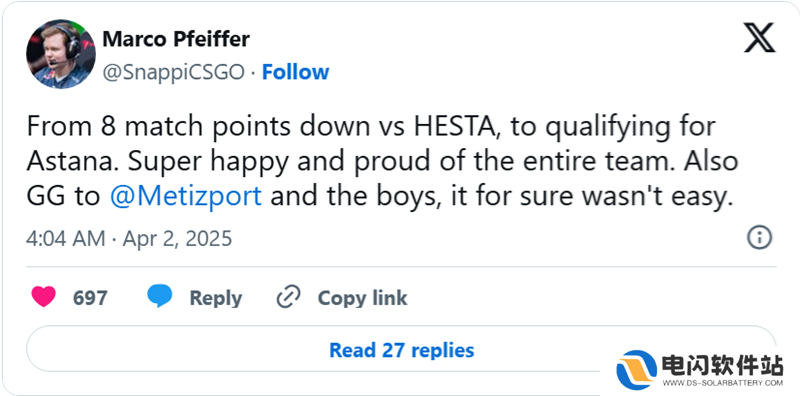Image resolution: width=800 pixels, height=396 pixels.
Task: Click the tweet text starting 'From 8 match points'
Action: [x=383, y=161]
